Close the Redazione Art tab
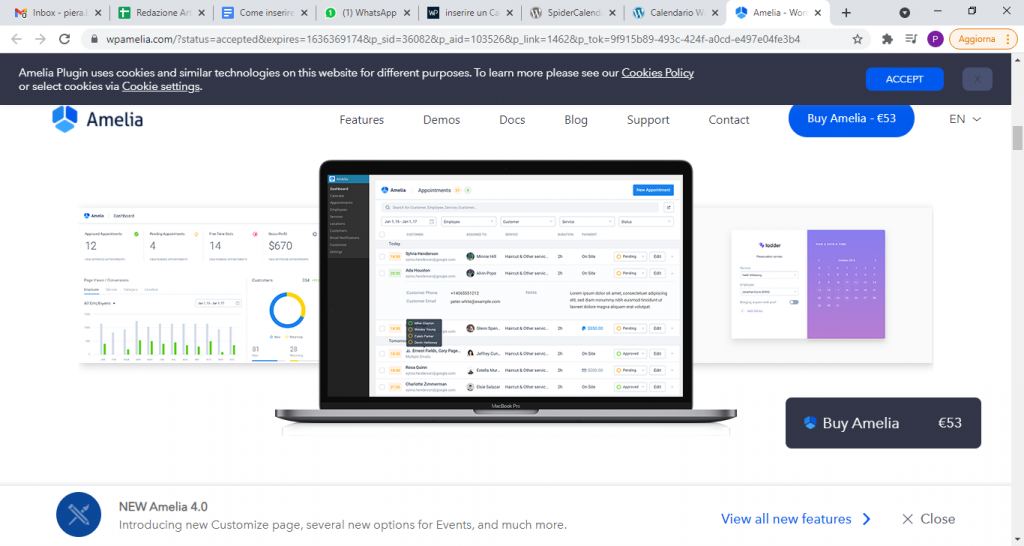Image resolution: width=1024 pixels, height=546 pixels. tap(201, 12)
